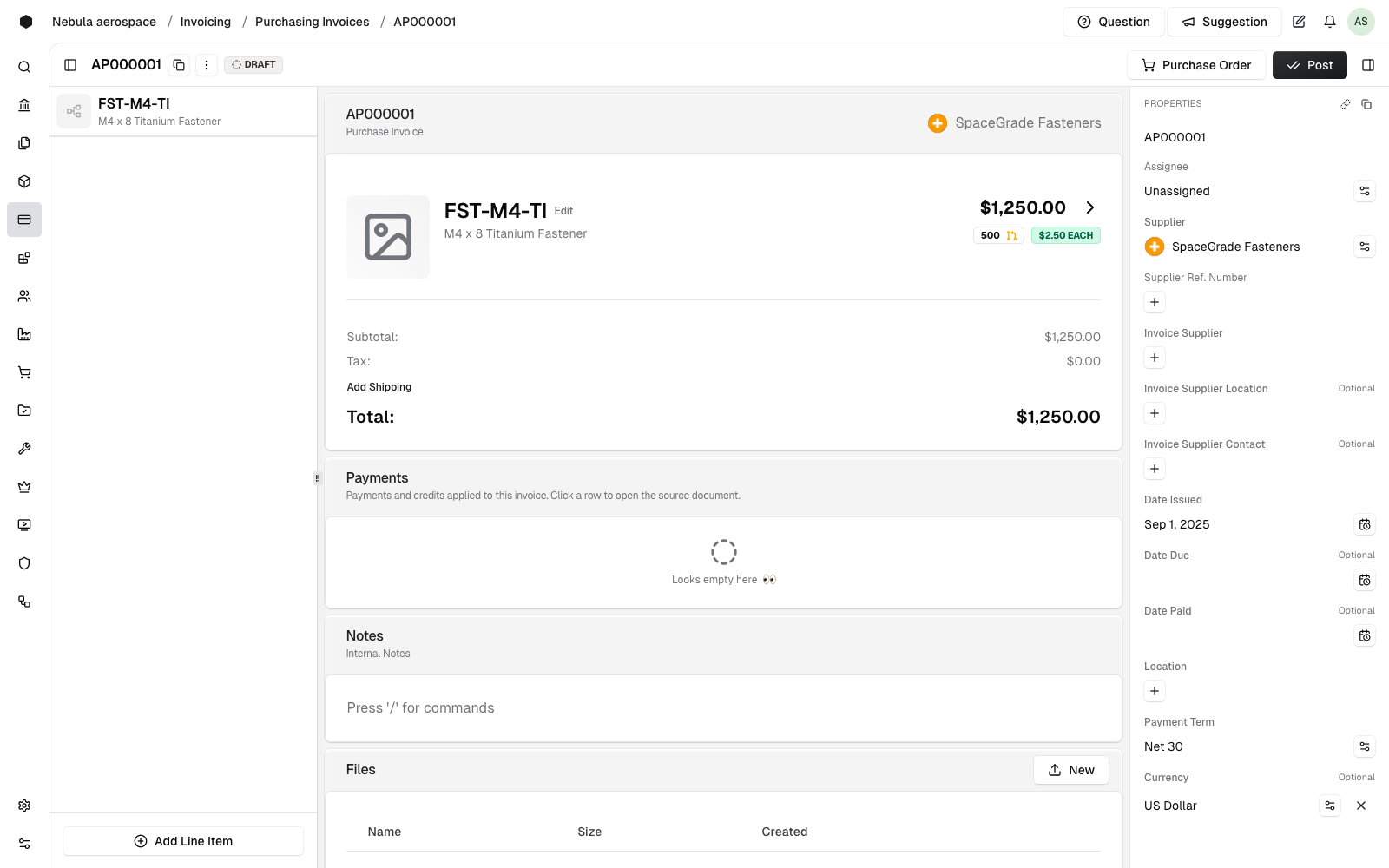The height and width of the screenshot is (868, 1389).
Task: Open the shopping cart icon in sidebar
Action: (24, 372)
